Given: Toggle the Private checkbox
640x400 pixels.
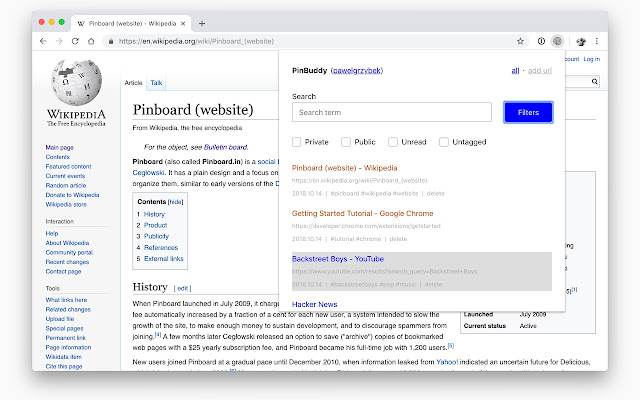Looking at the screenshot, I should coord(297,142).
